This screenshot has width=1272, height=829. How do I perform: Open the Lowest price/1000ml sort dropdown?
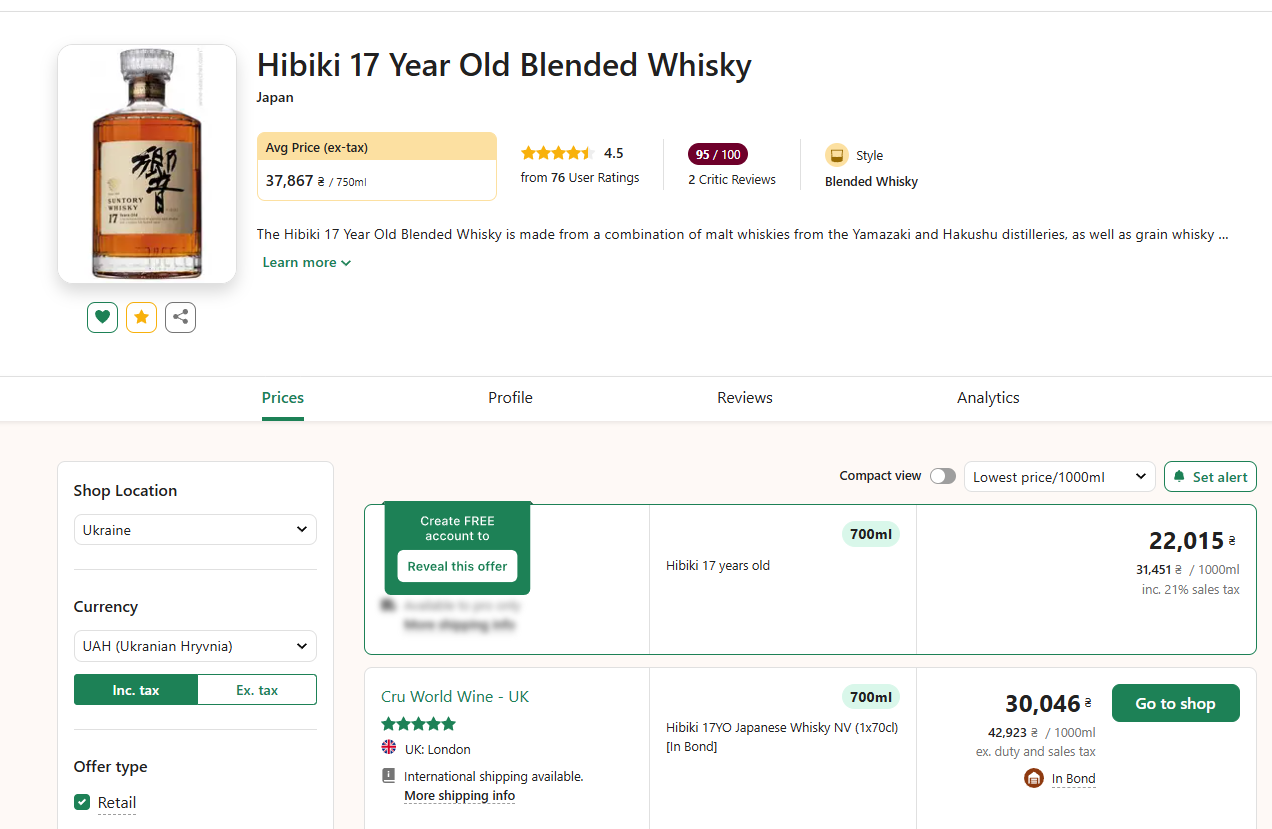[x=1059, y=477]
